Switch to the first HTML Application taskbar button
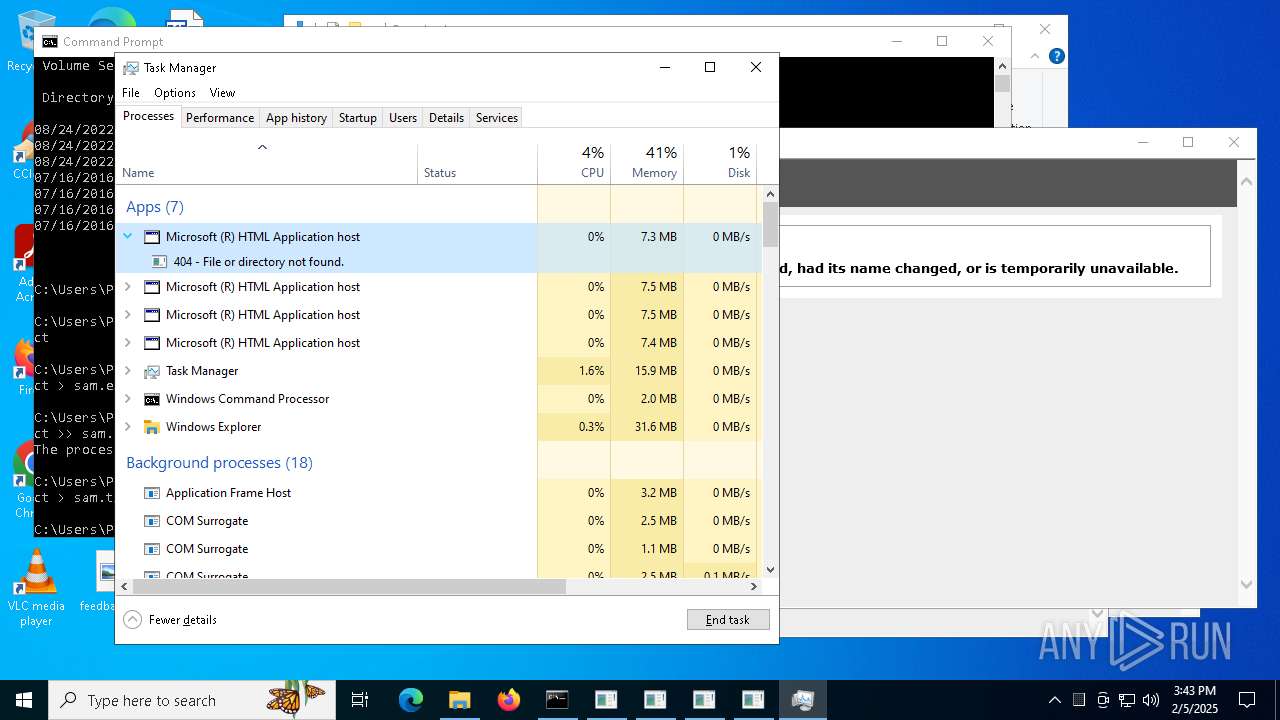Image resolution: width=1280 pixels, height=720 pixels. click(x=606, y=700)
